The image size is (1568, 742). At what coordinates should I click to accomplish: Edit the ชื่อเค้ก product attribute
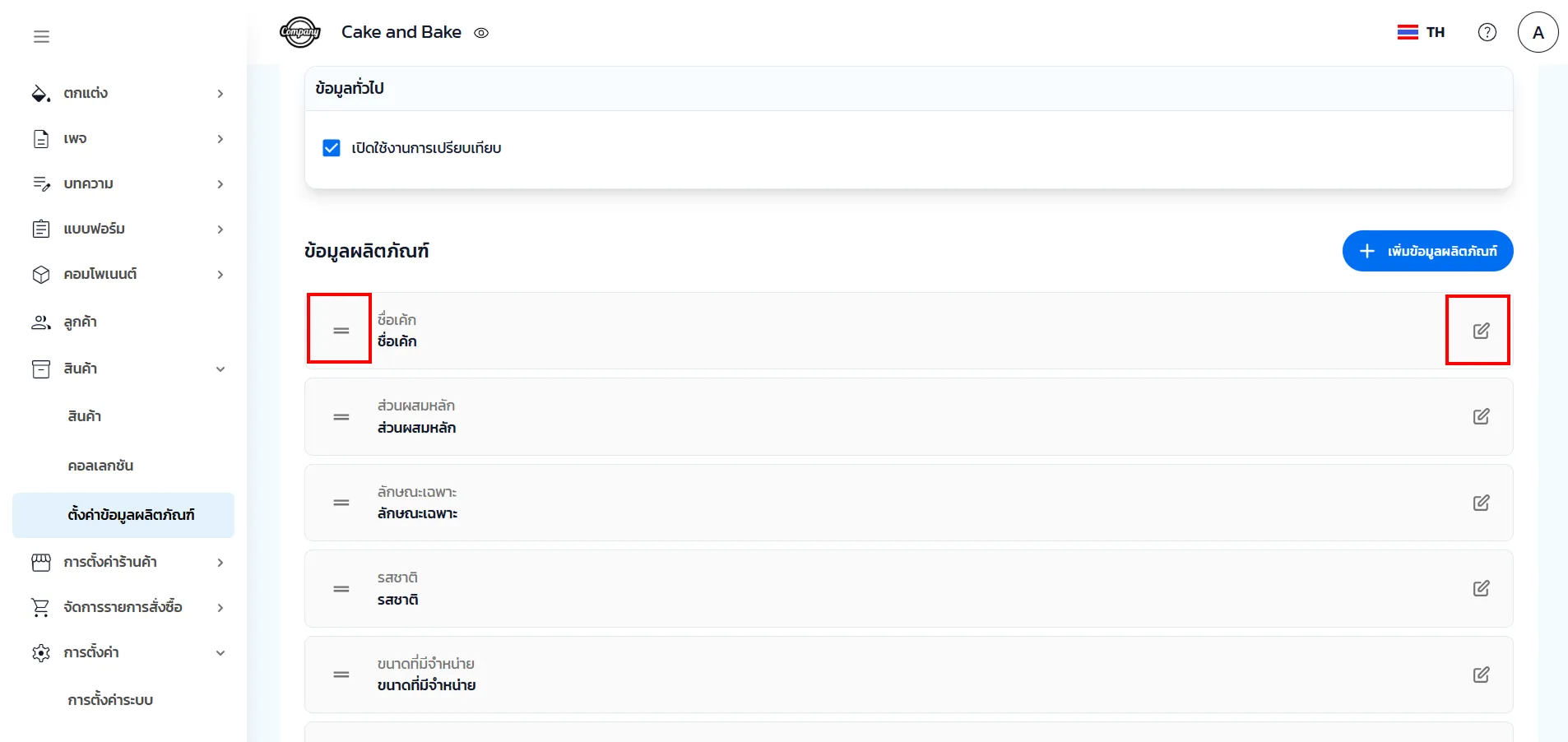pyautogui.click(x=1481, y=331)
